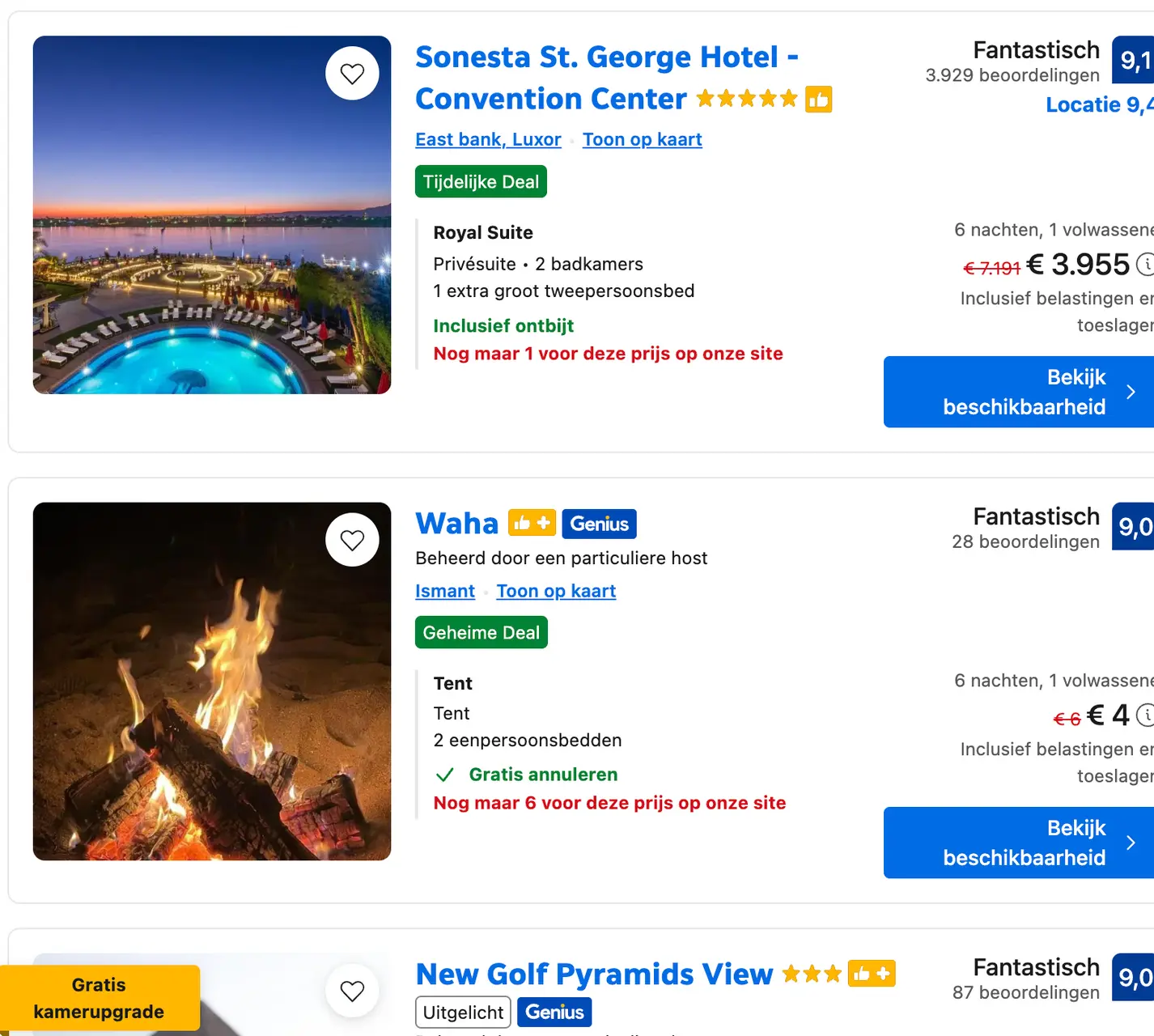Save Sonesta St. George Hotel with heart icon
Viewport: 1154px width, 1036px height.
point(352,74)
